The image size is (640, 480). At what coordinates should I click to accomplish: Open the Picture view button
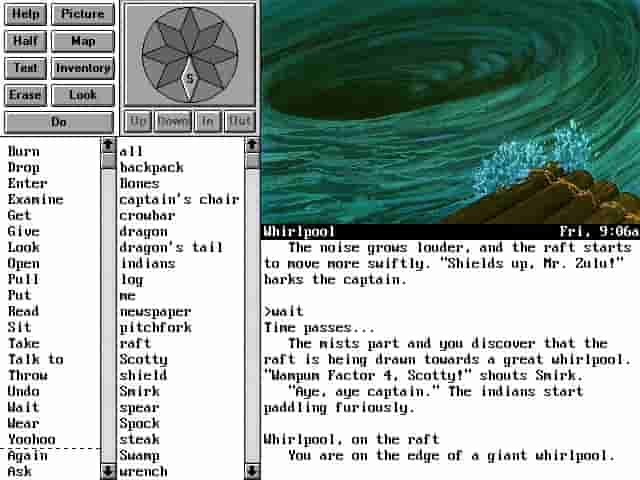point(83,14)
